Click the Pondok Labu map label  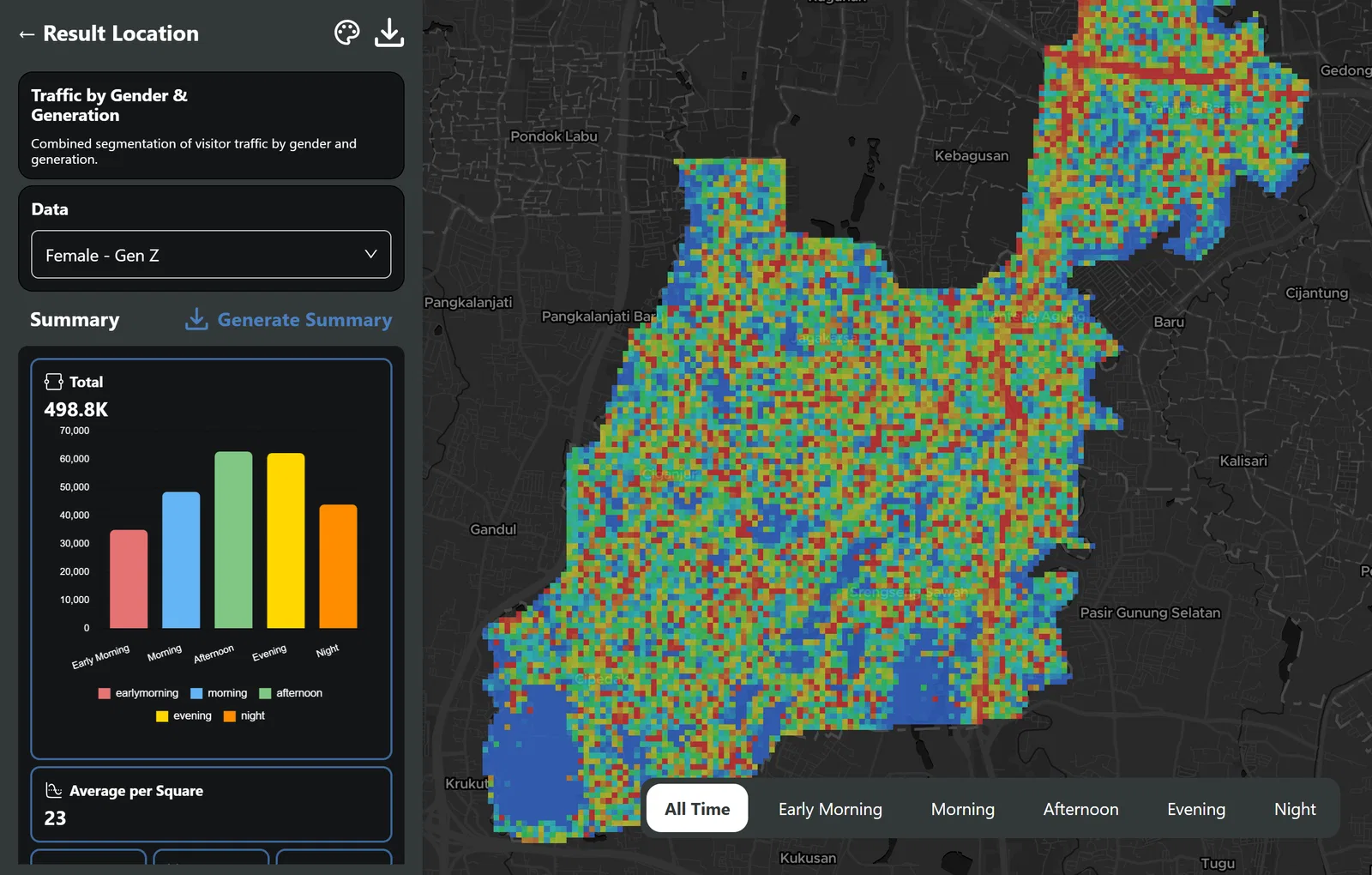click(554, 136)
